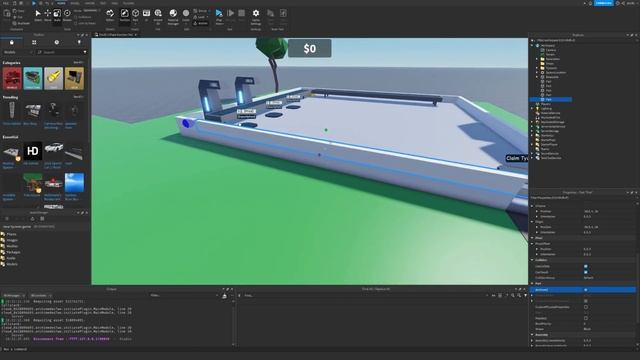
Task: Click the Collaborate button
Action: point(604,3)
